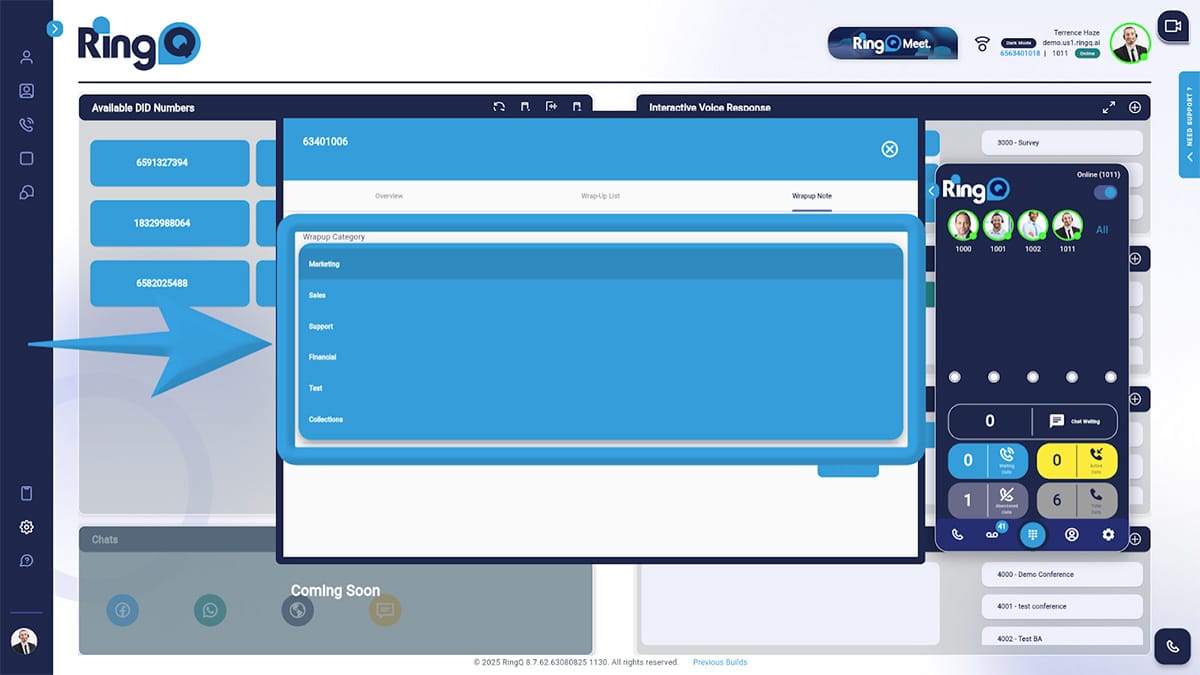This screenshot has width=1200, height=675.
Task: Open the softphone dialpad
Action: [x=1033, y=534]
